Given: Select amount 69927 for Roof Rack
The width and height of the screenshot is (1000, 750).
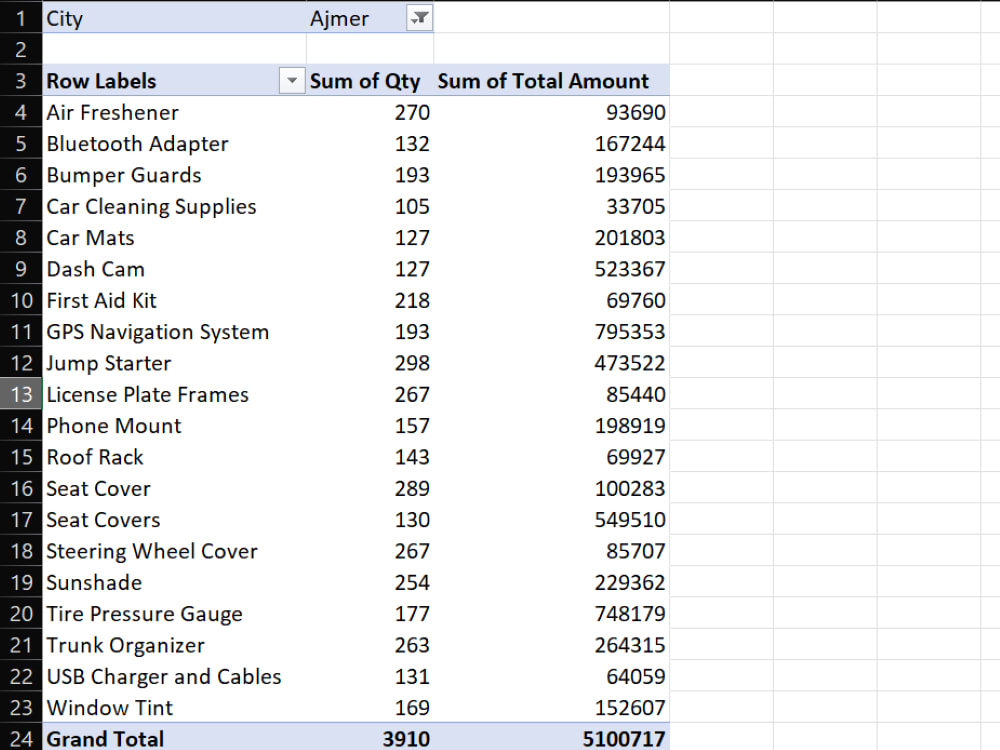Looking at the screenshot, I should coord(552,457).
